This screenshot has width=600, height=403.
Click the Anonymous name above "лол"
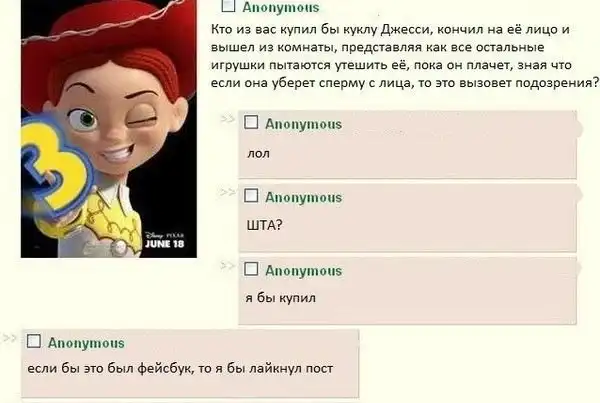pos(303,124)
